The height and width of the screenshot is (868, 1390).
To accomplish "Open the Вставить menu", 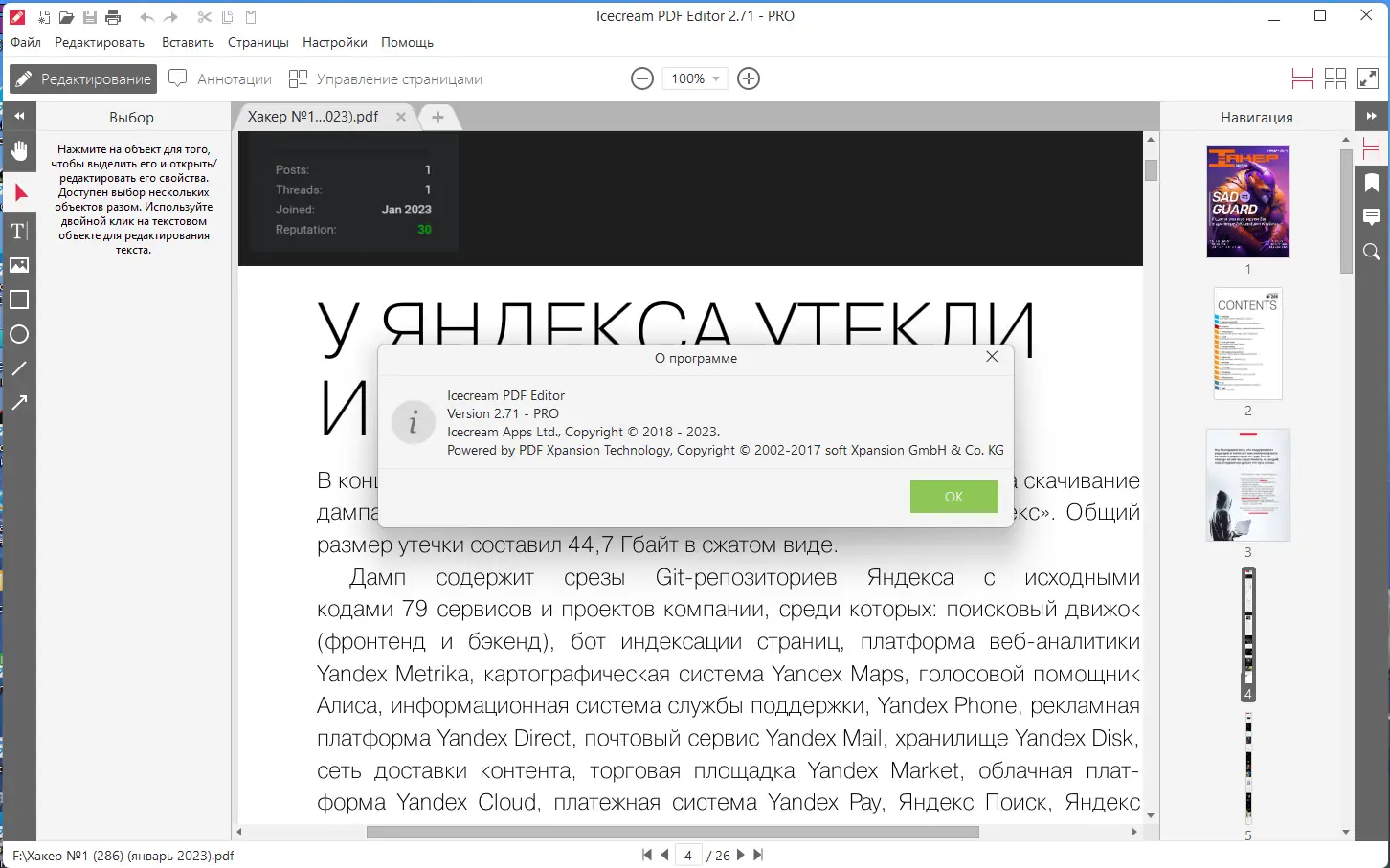I will [188, 42].
